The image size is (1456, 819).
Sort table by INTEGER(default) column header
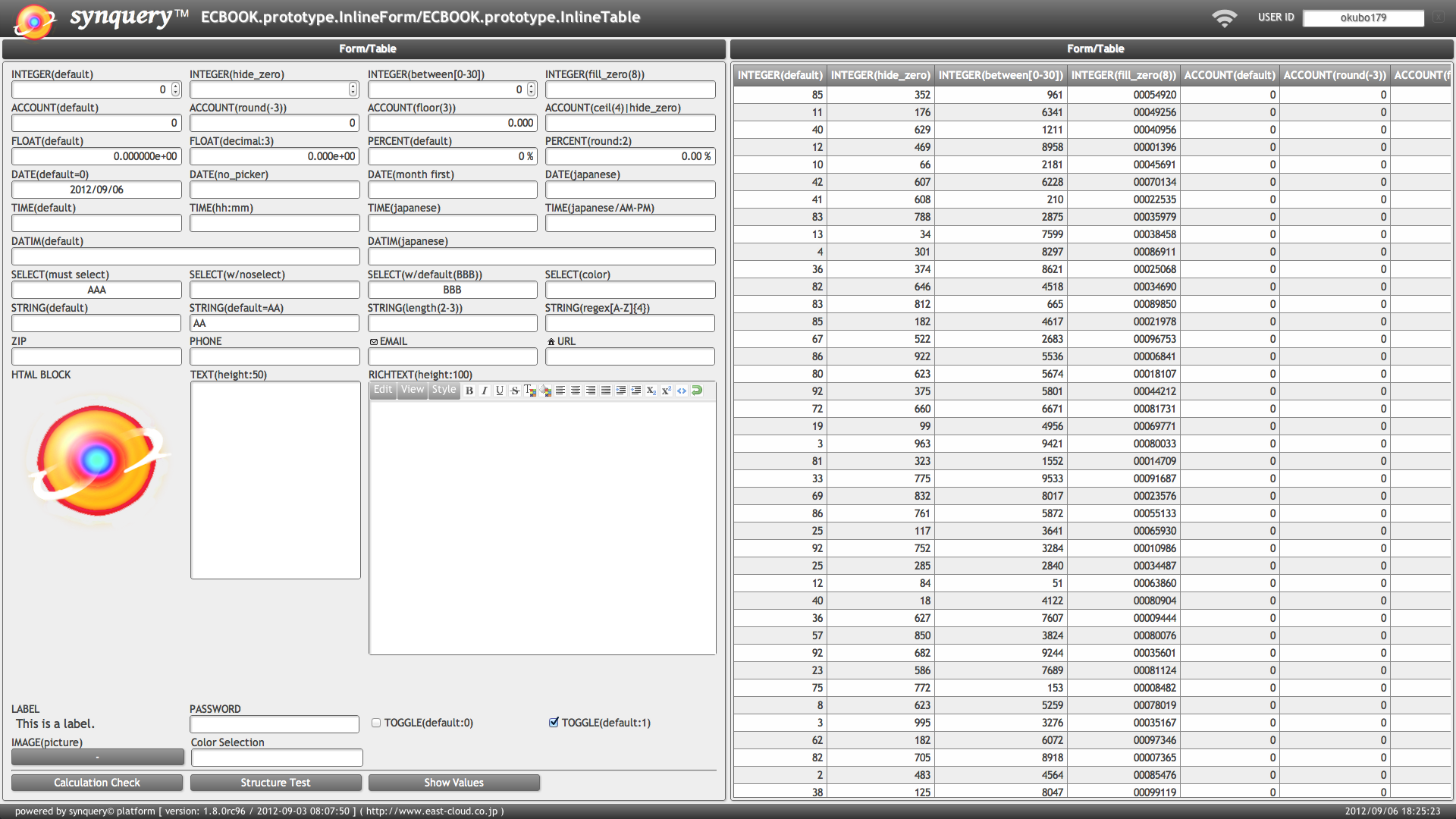[x=780, y=75]
